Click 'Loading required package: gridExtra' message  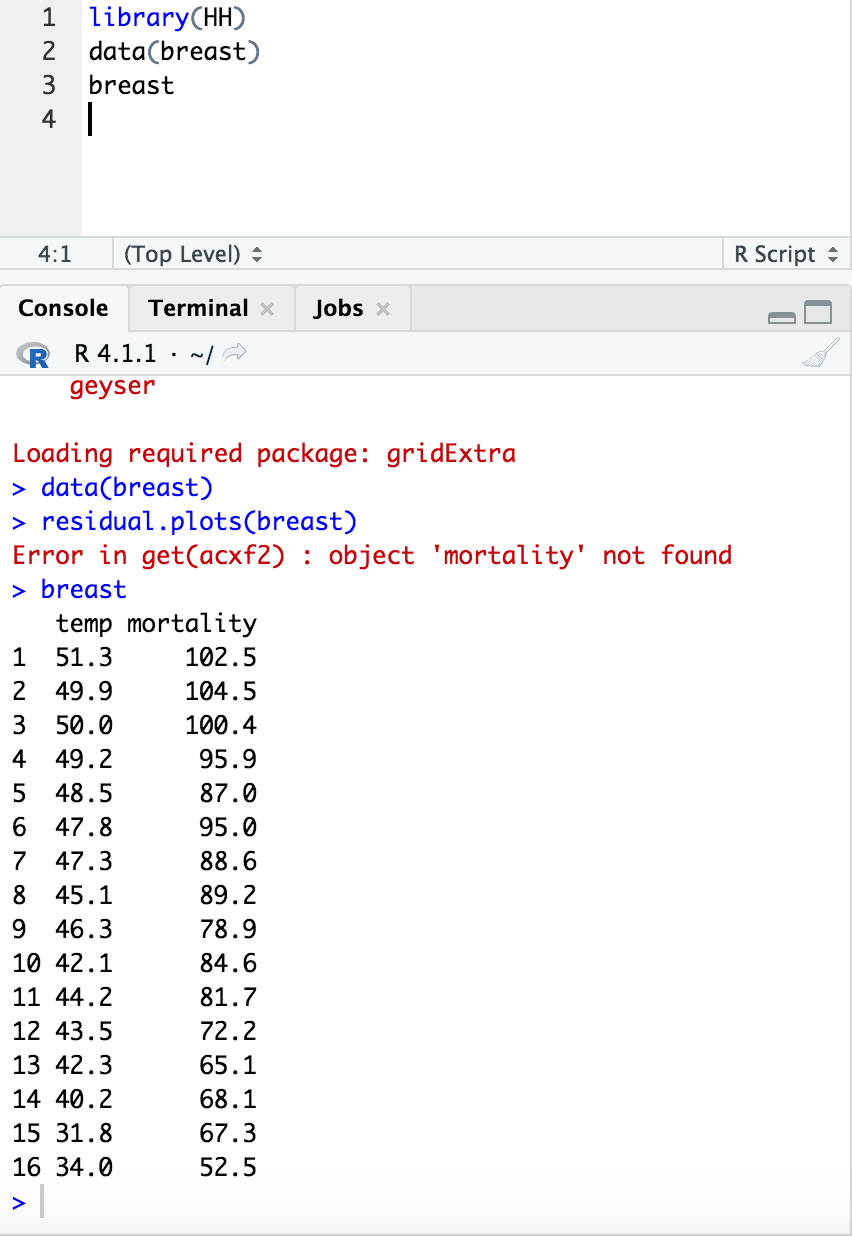pos(264,453)
